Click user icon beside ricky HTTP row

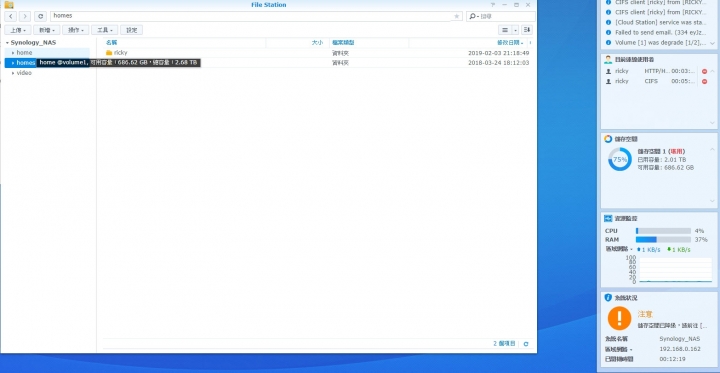[x=608, y=71]
